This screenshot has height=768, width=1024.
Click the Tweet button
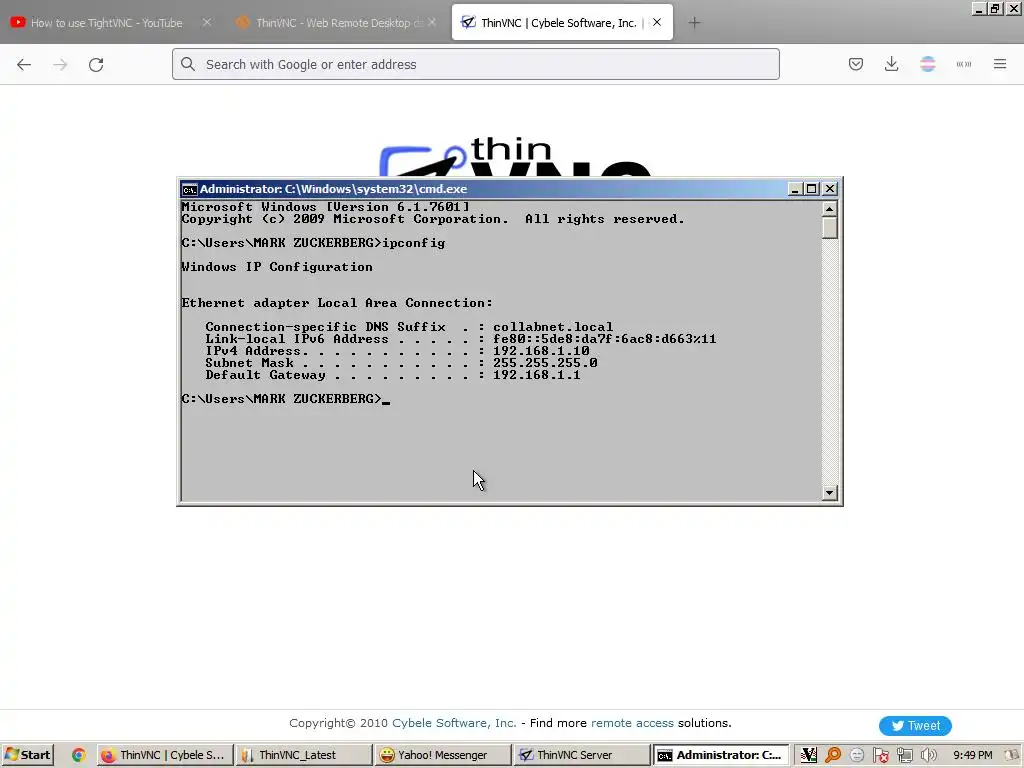(915, 726)
